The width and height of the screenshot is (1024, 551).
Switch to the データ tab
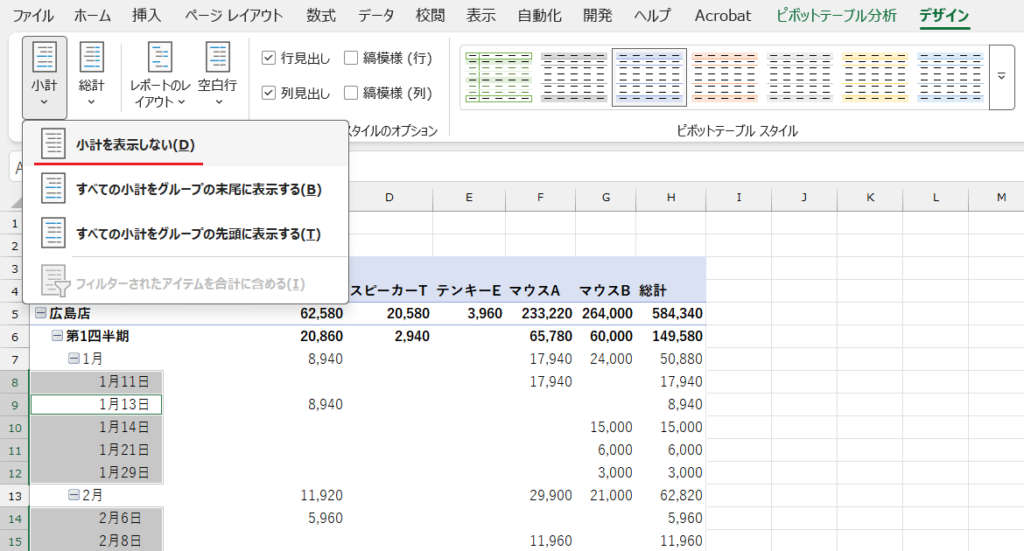pyautogui.click(x=376, y=16)
